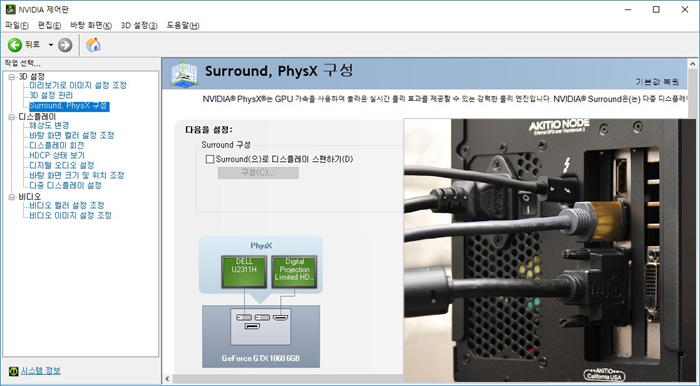Image resolution: width=700 pixels, height=386 pixels.
Task: Open the 시스템 정보 link
Action: [x=41, y=371]
